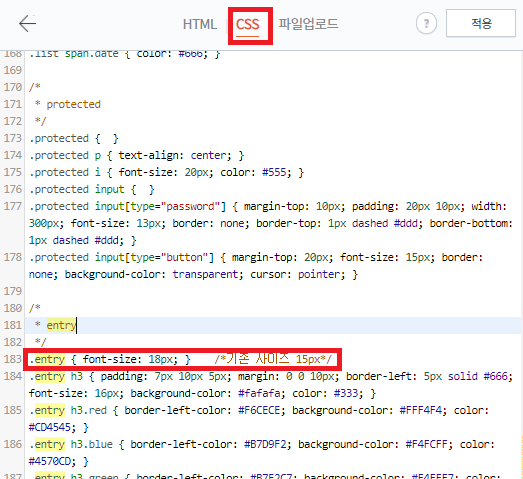Click 'input[type="password"]' selector on line 177

point(160,206)
